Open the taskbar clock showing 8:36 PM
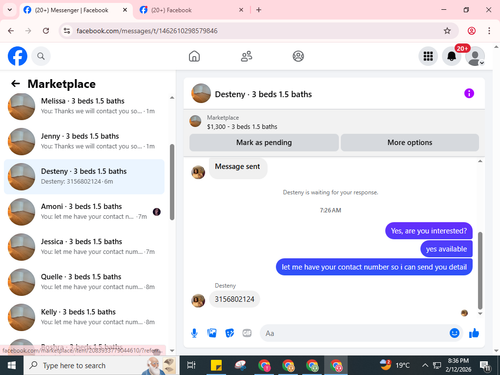Screen dimensions: 500x375 pos(458,365)
